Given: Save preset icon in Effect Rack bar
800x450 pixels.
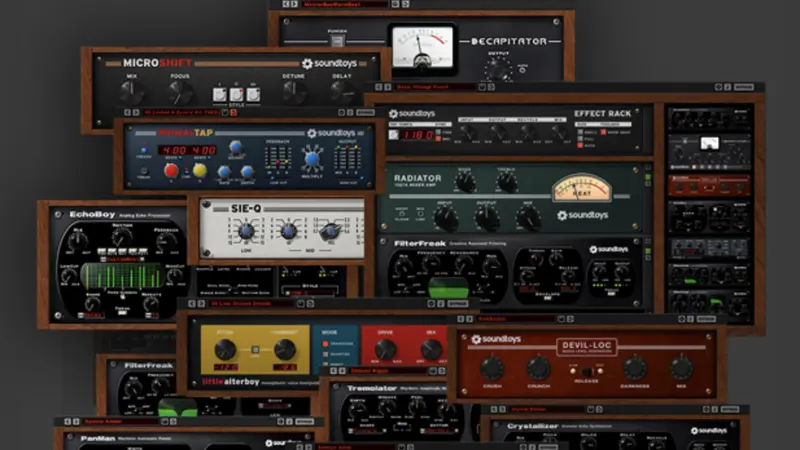Looking at the screenshot, I should [x=482, y=87].
